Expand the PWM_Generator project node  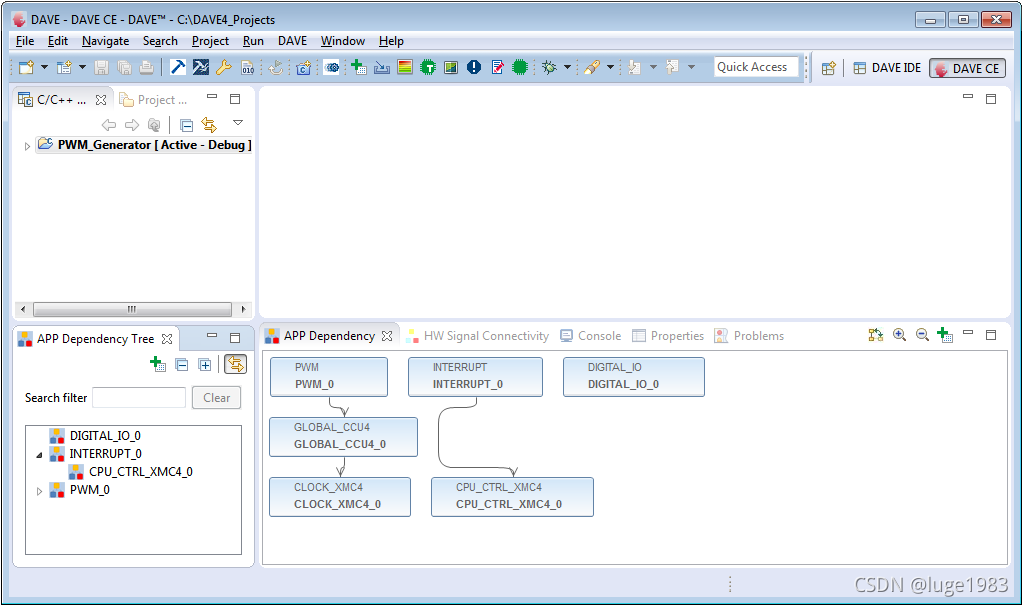27,146
